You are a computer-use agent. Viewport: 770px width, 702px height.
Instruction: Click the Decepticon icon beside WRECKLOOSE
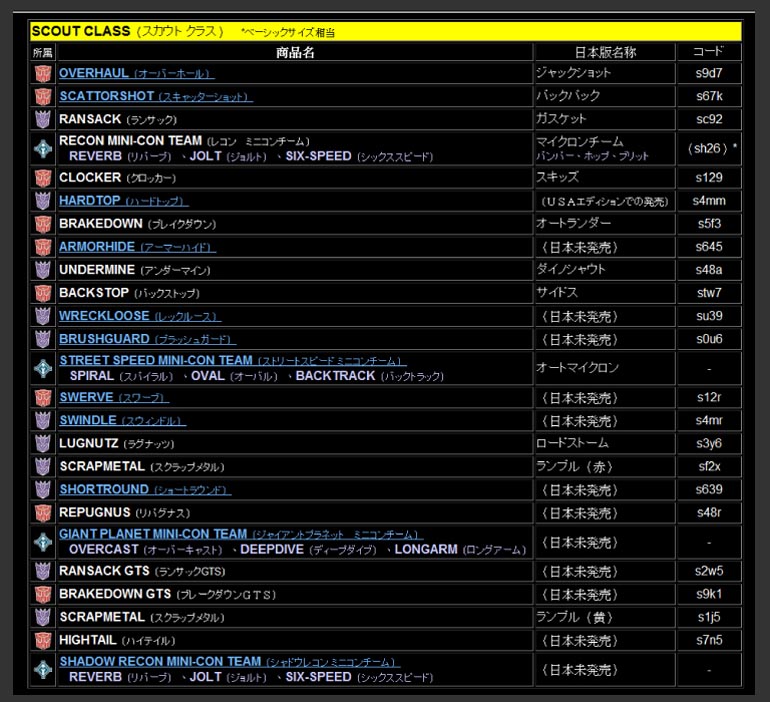(43, 316)
